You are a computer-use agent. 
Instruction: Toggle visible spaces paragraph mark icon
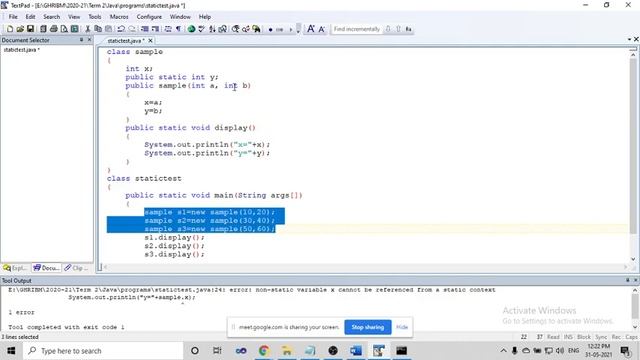(x=178, y=29)
